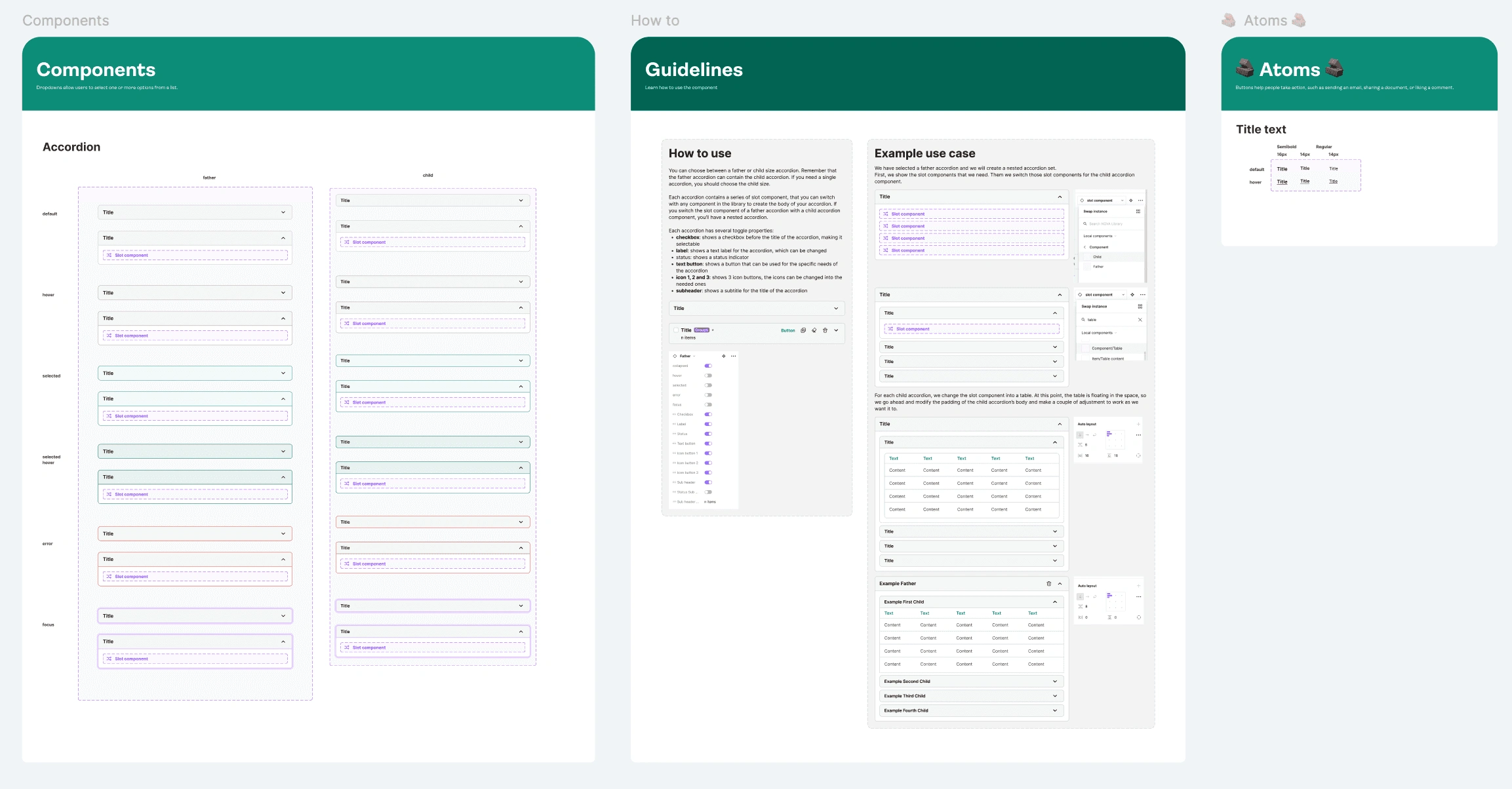
Task: Click the eraser icon in the accordion header
Action: tap(814, 330)
